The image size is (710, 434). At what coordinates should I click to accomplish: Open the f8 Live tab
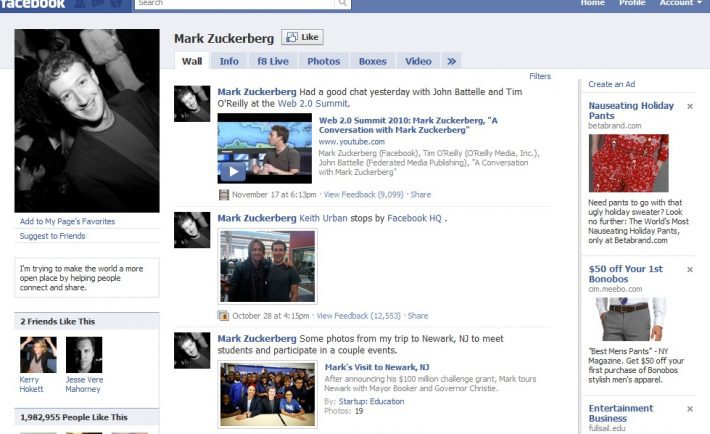coord(273,61)
